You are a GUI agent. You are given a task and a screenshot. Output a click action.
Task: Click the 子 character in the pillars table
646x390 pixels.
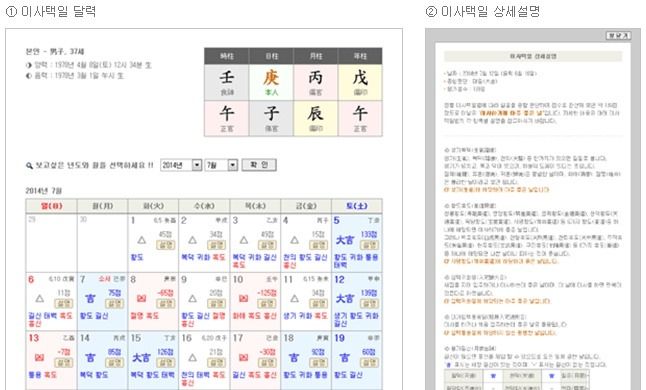[271, 113]
